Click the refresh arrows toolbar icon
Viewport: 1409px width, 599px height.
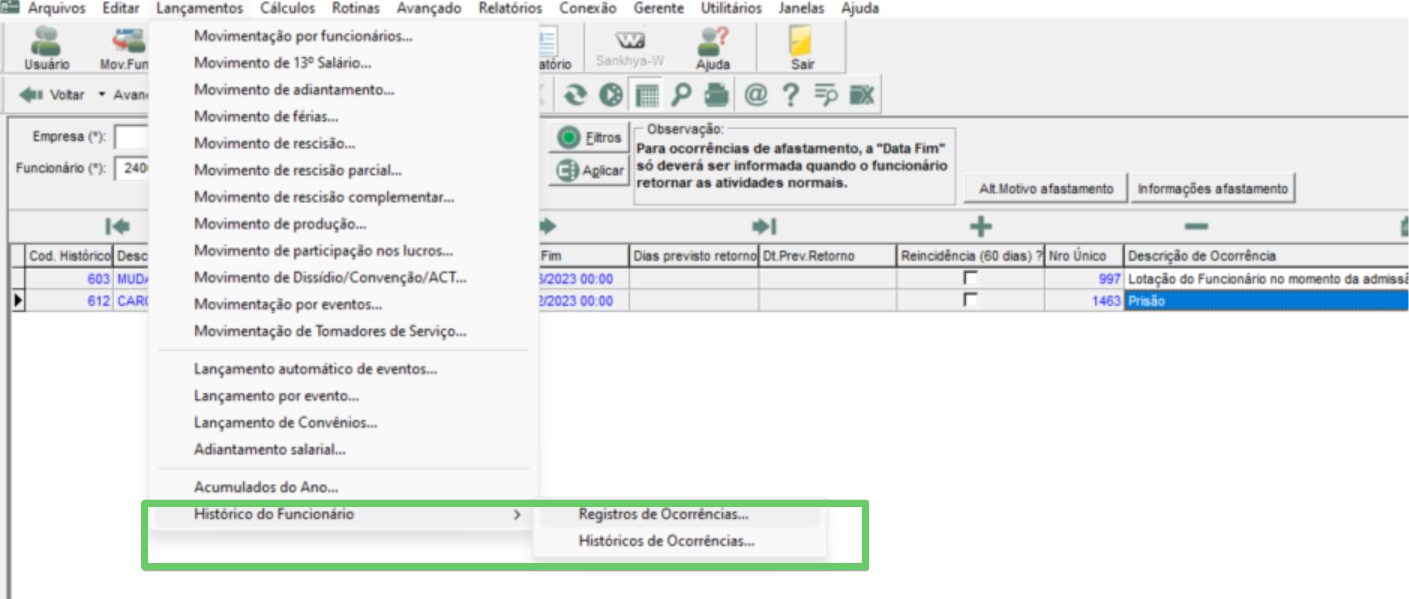tap(574, 95)
